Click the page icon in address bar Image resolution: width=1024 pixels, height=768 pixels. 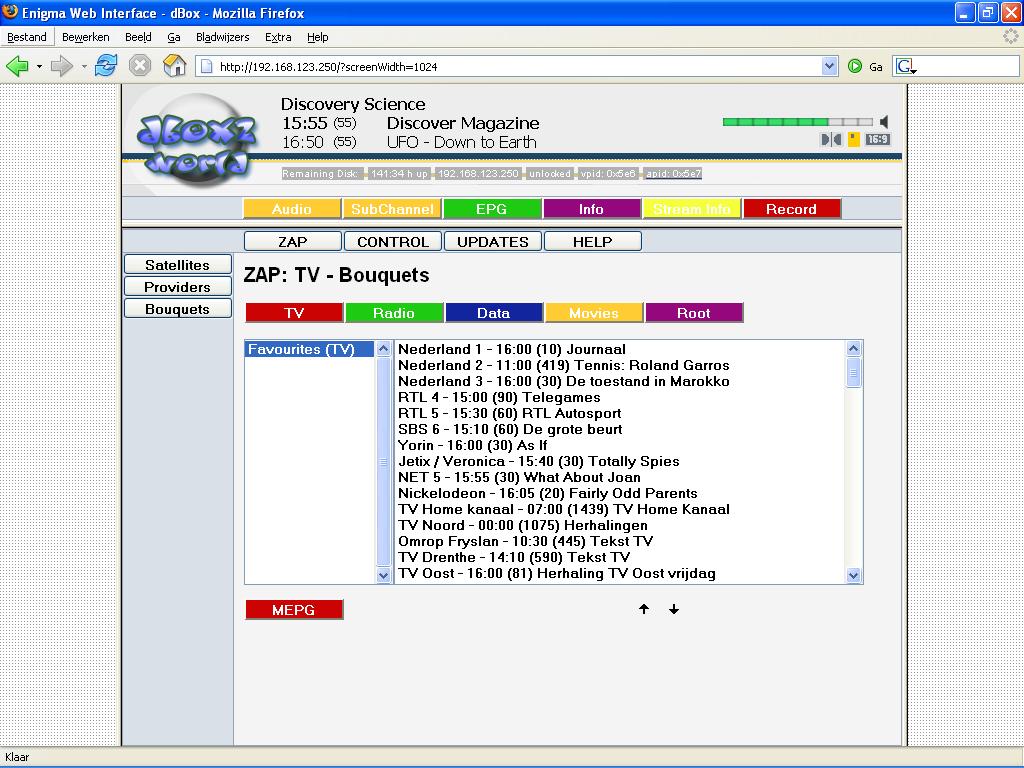206,67
